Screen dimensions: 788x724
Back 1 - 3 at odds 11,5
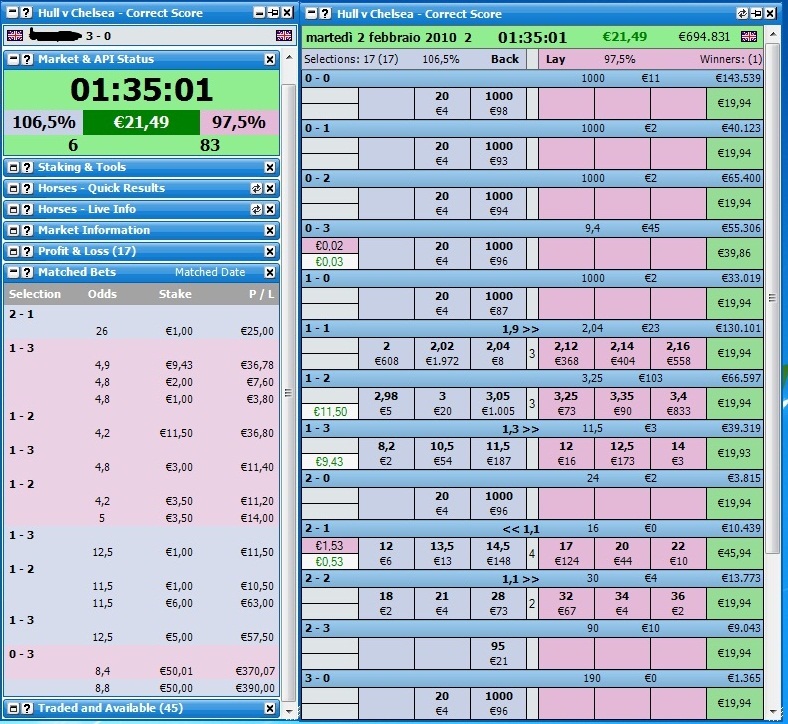coord(498,453)
